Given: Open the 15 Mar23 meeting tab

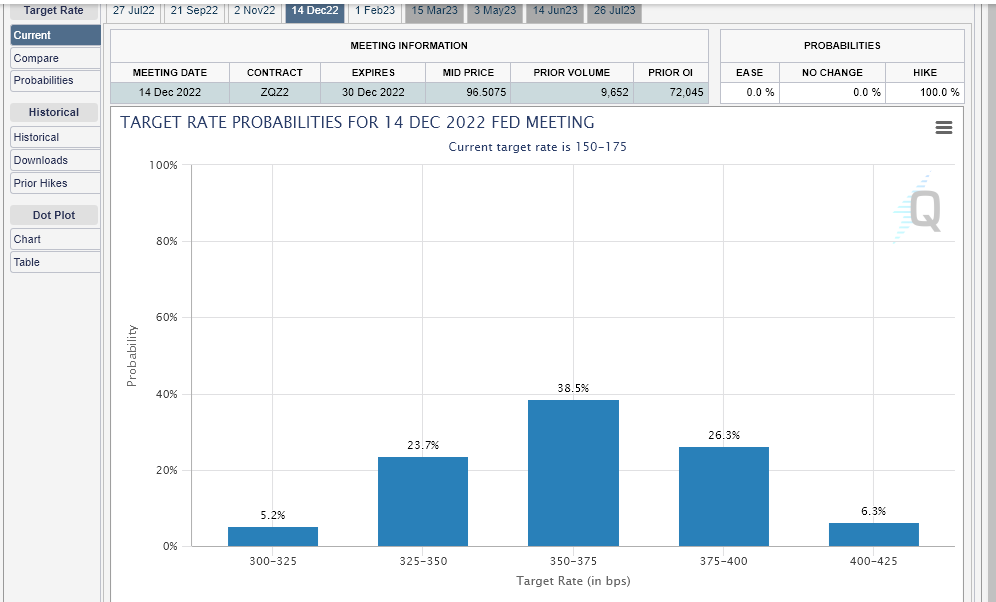Looking at the screenshot, I should (434, 11).
